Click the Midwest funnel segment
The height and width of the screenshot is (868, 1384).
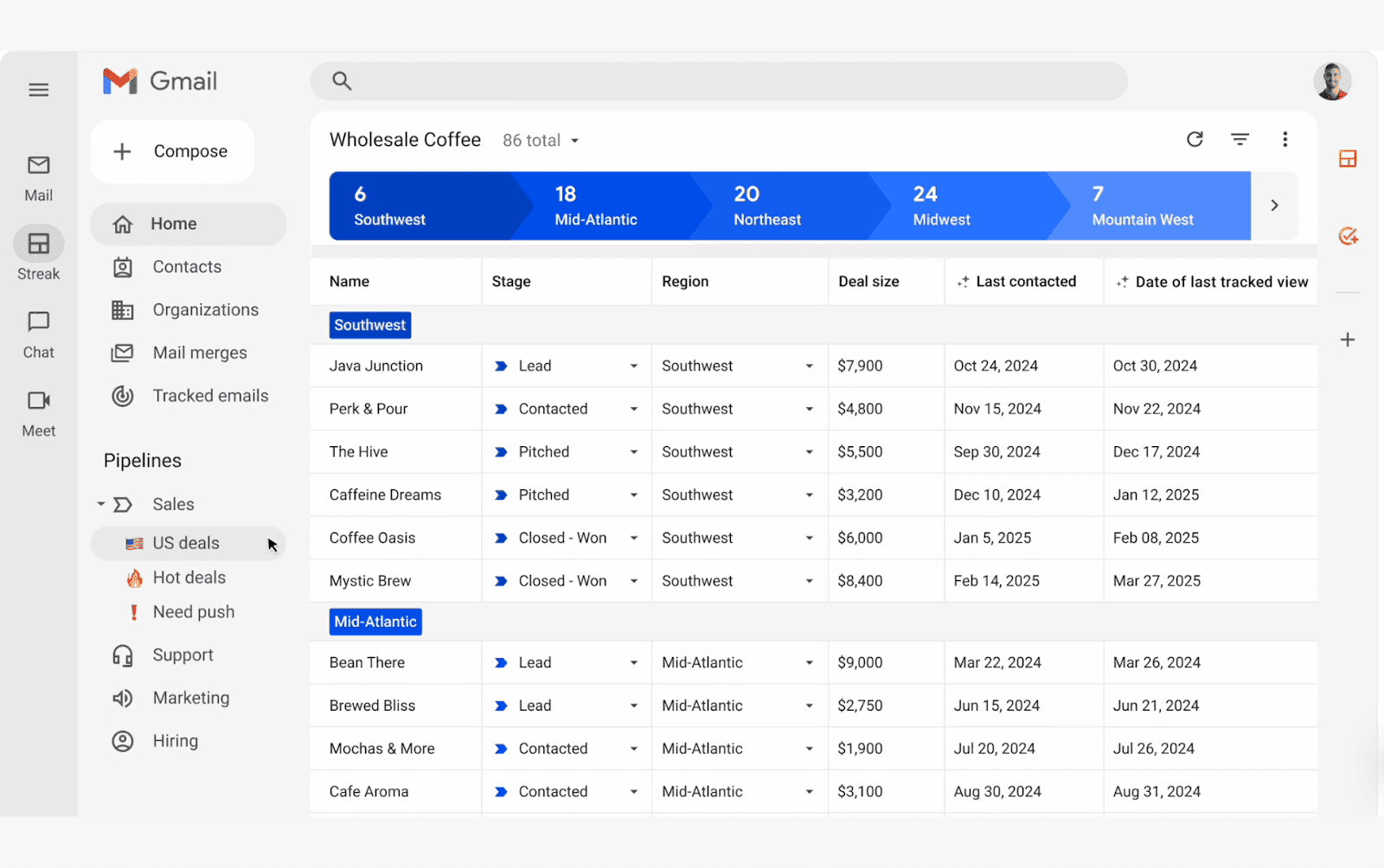[x=943, y=206]
